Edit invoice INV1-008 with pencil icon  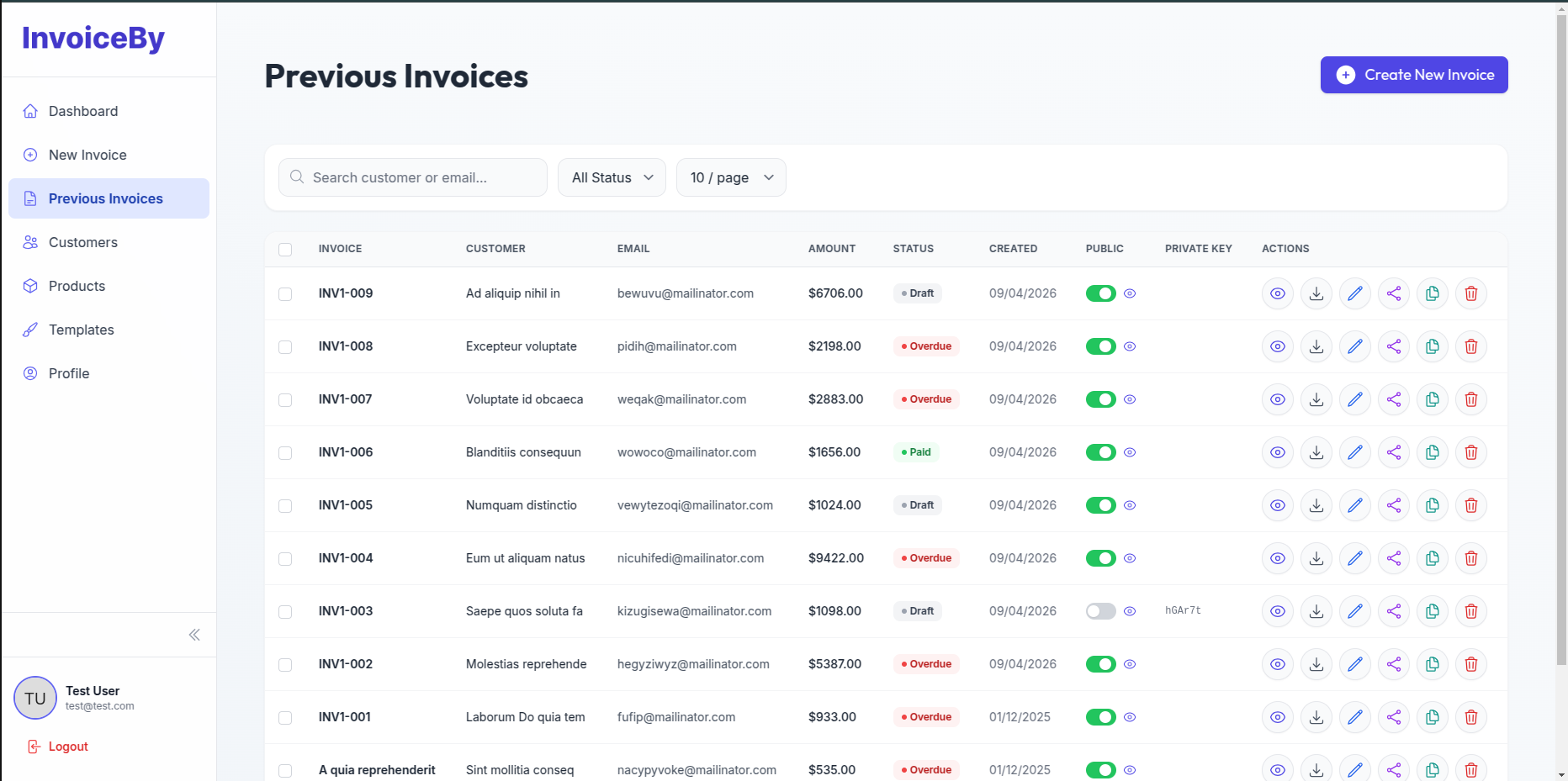(1355, 346)
